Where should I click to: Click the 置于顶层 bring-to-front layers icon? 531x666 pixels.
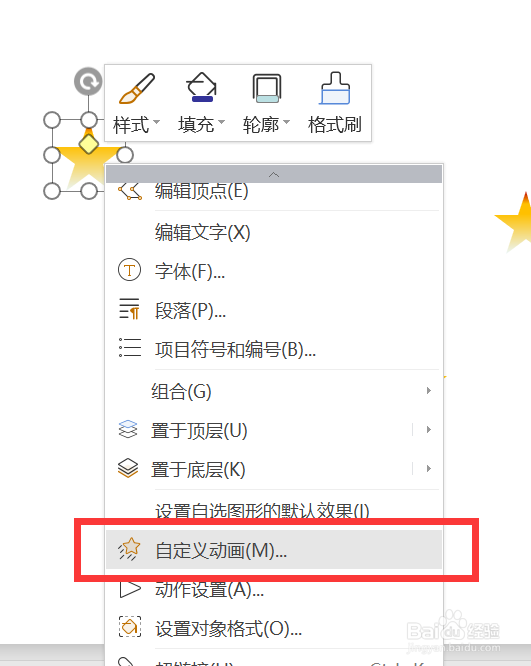coord(128,429)
